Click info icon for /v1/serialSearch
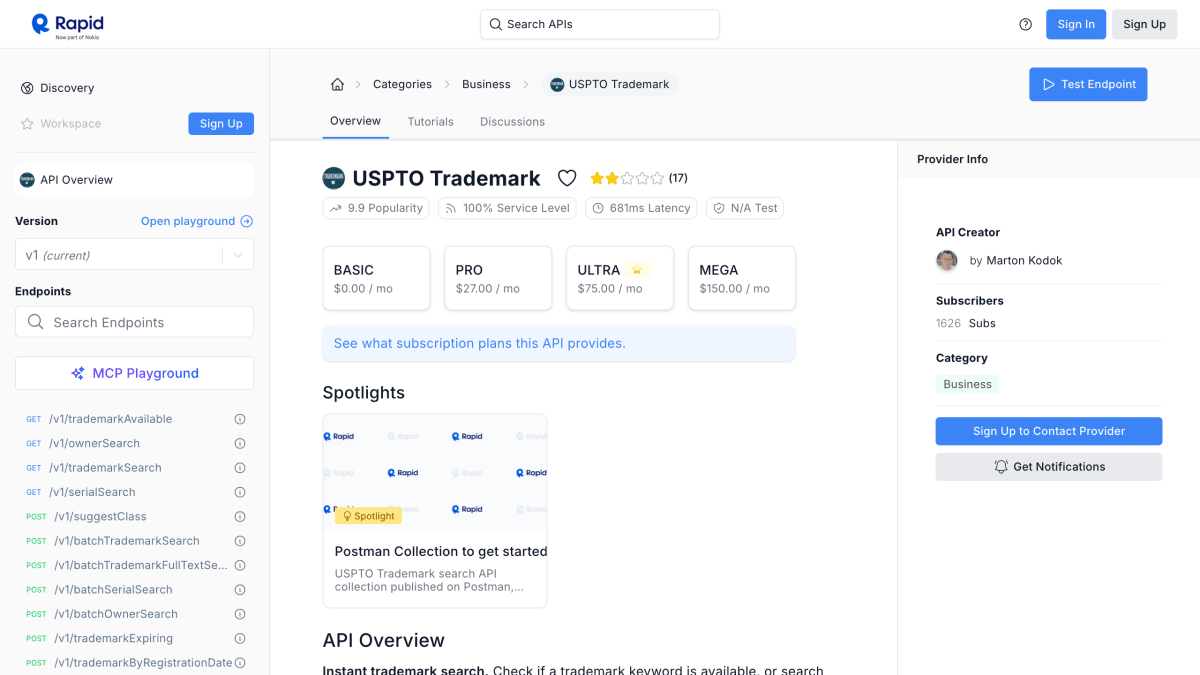 pos(240,492)
